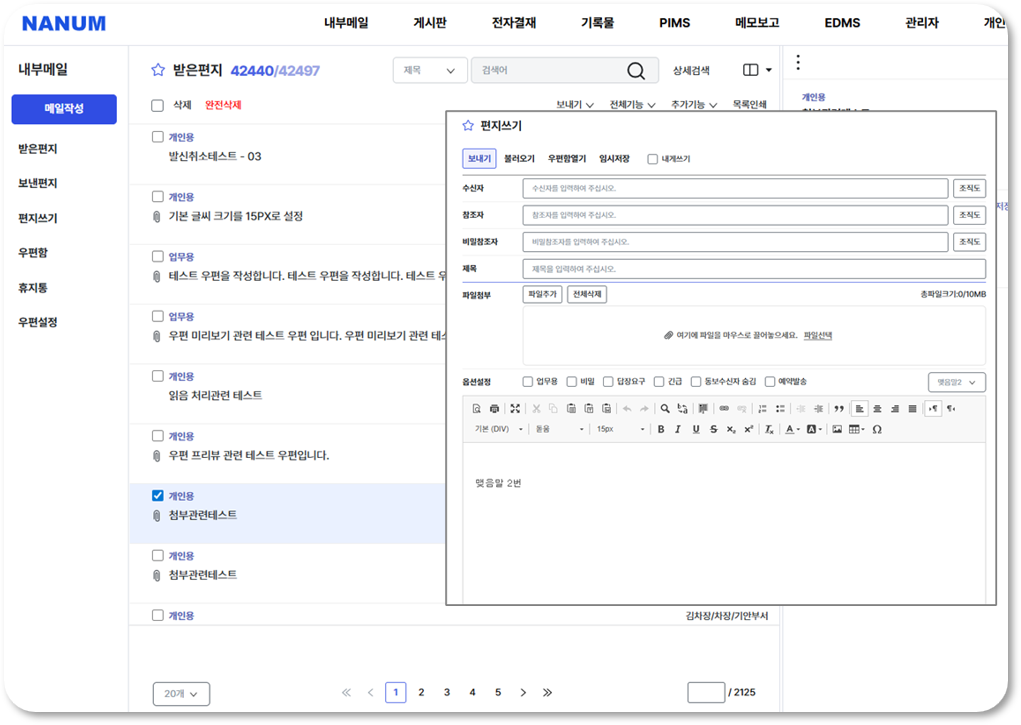The height and width of the screenshot is (725, 1021).
Task: Click the 파일추가 button
Action: pyautogui.click(x=542, y=294)
